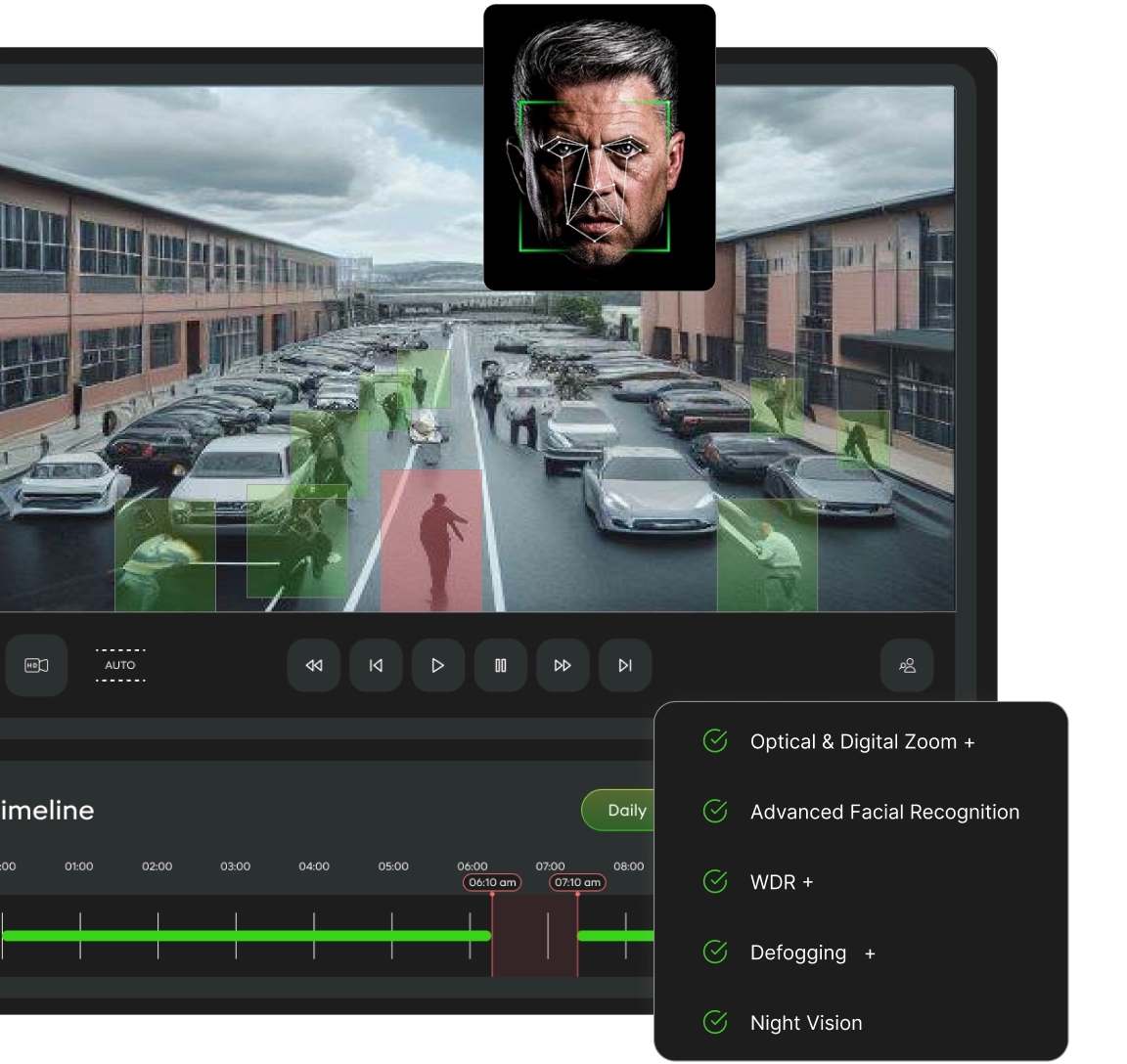
Task: Expand the Defogging plus sign
Action: 870,953
